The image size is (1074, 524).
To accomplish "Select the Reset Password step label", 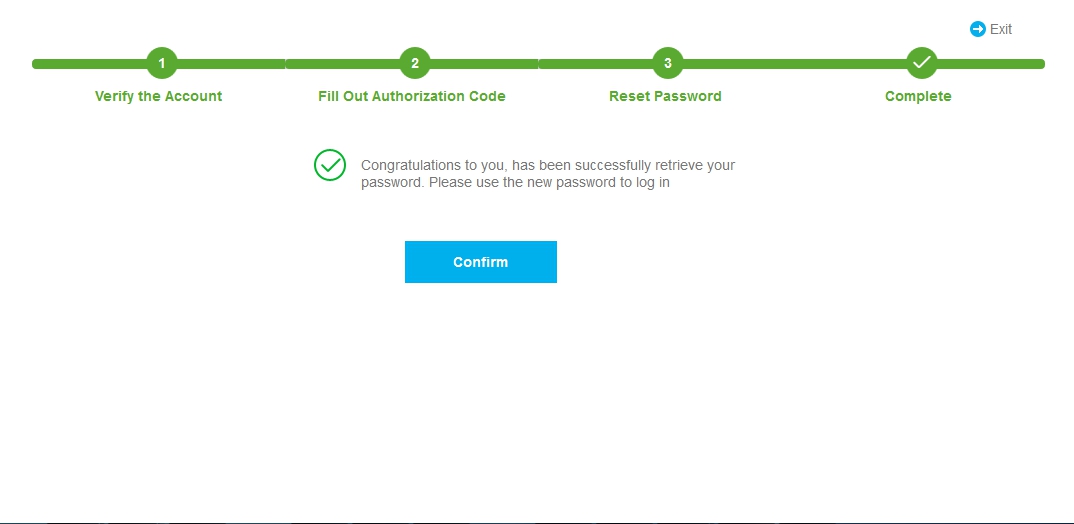I will point(665,96).
